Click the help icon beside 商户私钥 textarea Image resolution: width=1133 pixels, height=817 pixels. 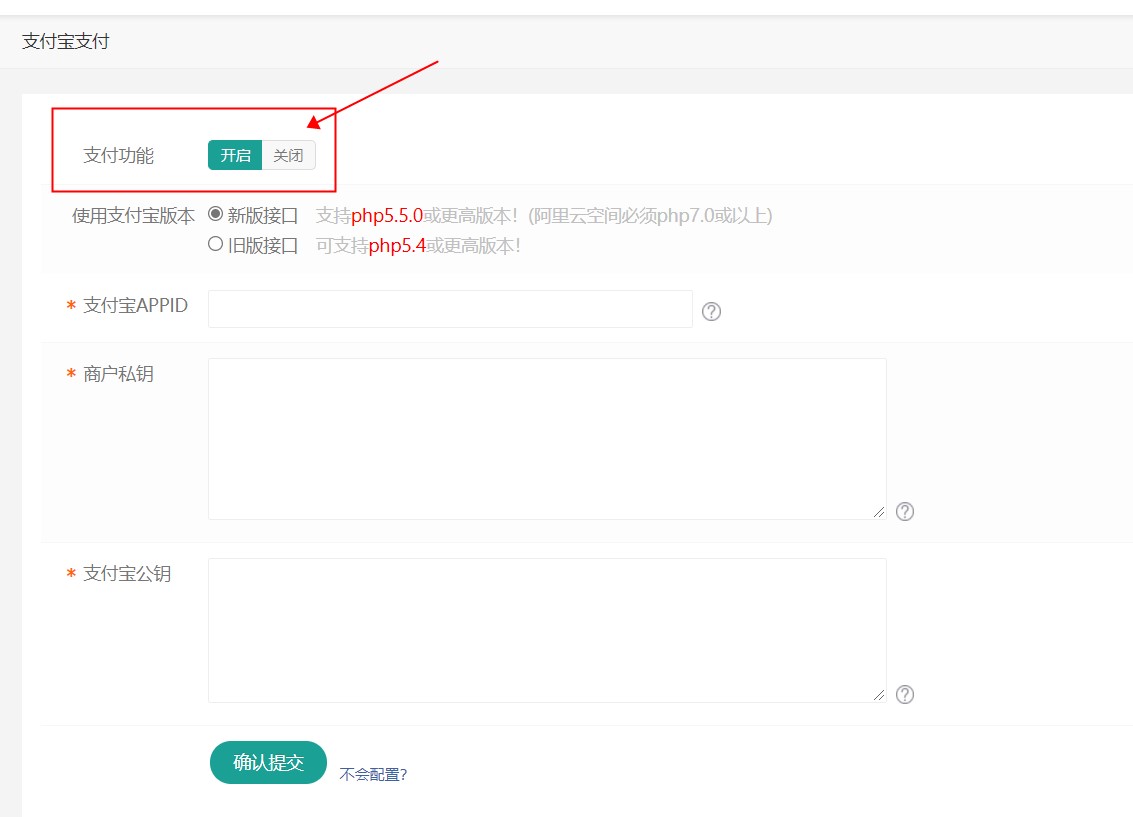(905, 511)
